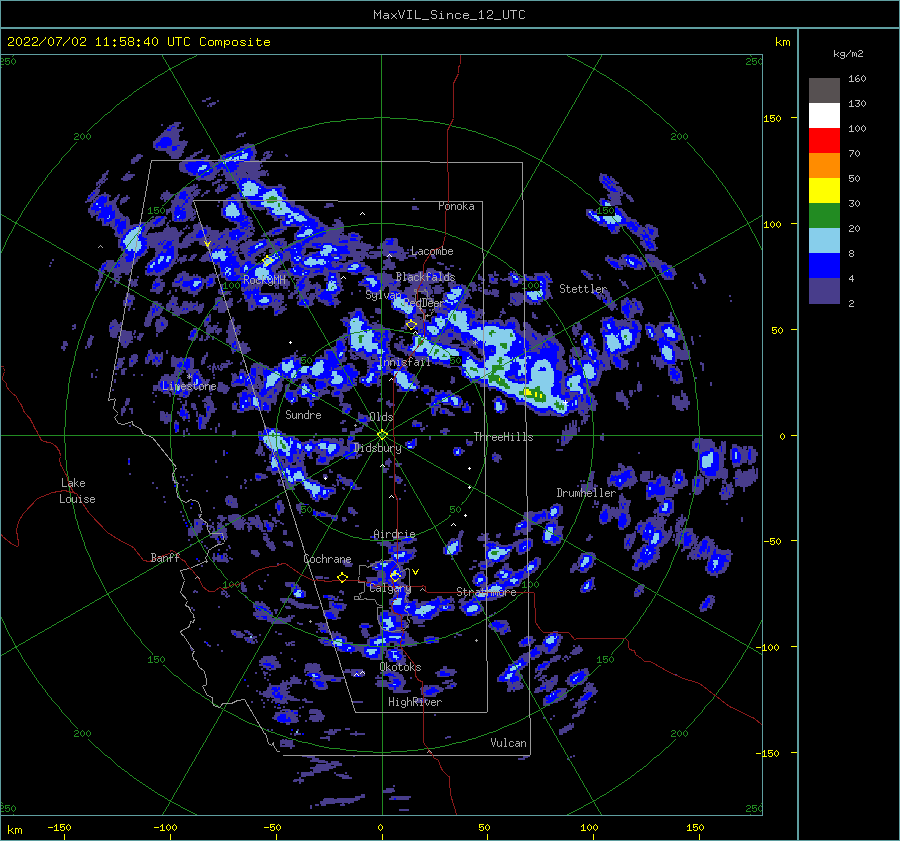This screenshot has width=900, height=841.
Task: Click the Okotoks town label
Action: coord(400,667)
